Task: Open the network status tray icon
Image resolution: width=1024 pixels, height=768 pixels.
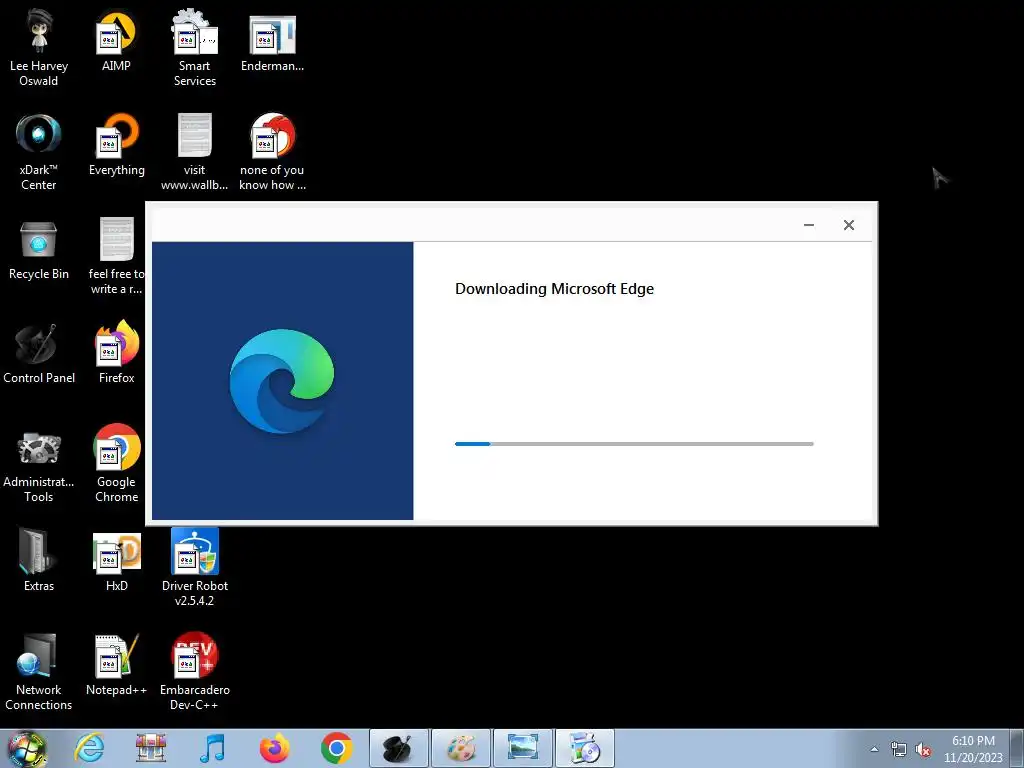Action: [899, 749]
